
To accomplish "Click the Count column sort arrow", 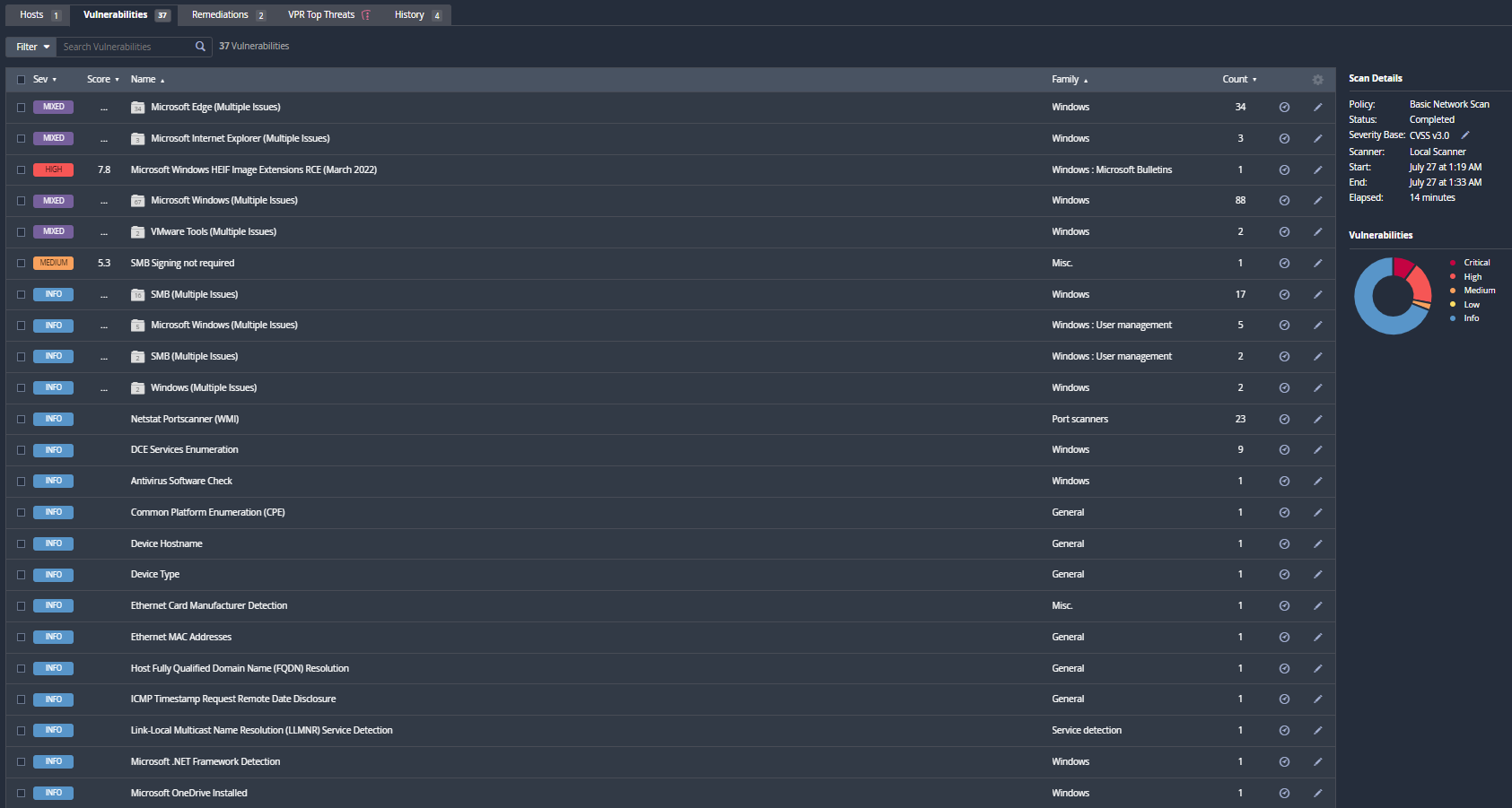I will coord(1254,79).
